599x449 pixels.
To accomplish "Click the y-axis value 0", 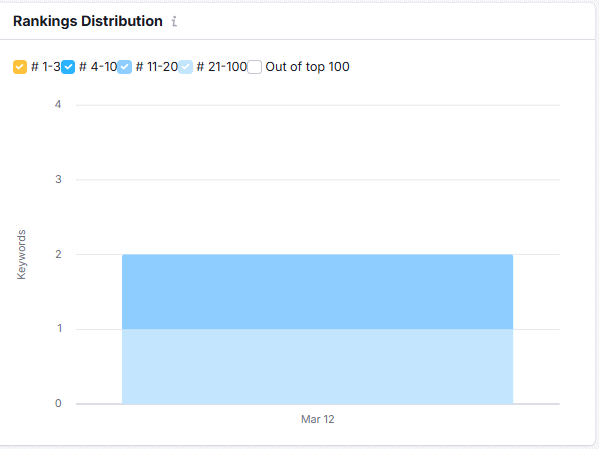I will [58, 403].
